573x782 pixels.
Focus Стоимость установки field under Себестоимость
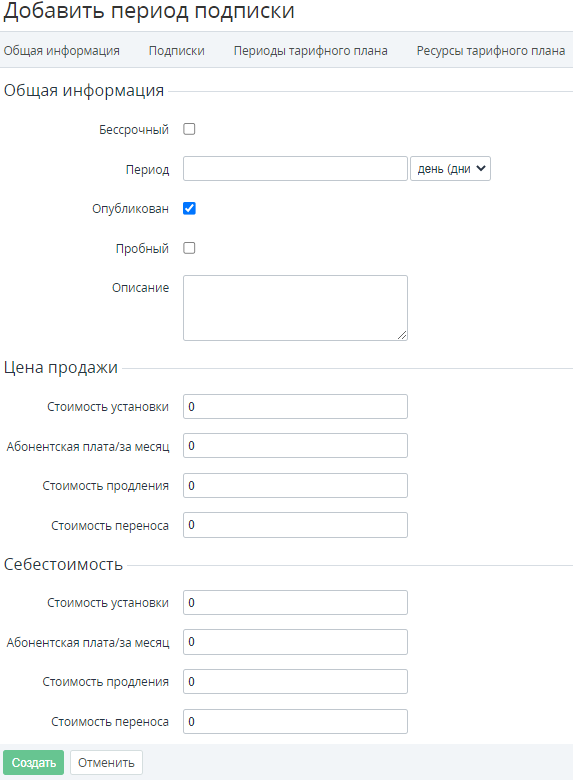click(x=295, y=602)
